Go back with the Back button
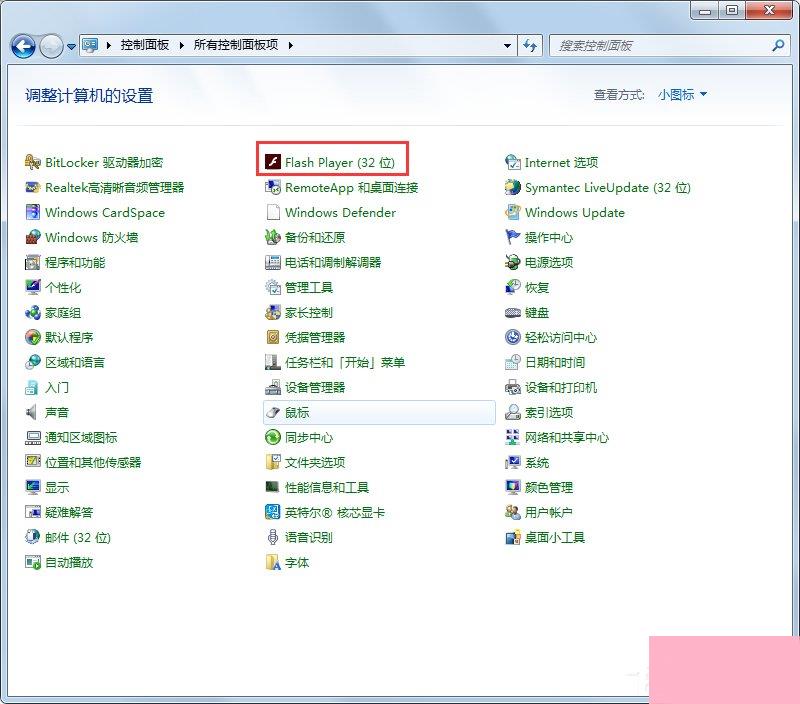800x704 pixels. pos(23,46)
